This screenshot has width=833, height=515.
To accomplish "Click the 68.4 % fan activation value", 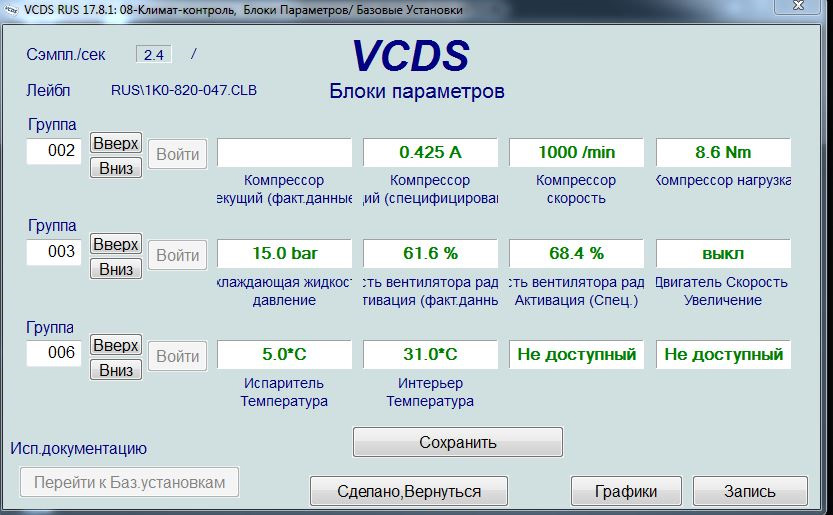I will click(576, 254).
